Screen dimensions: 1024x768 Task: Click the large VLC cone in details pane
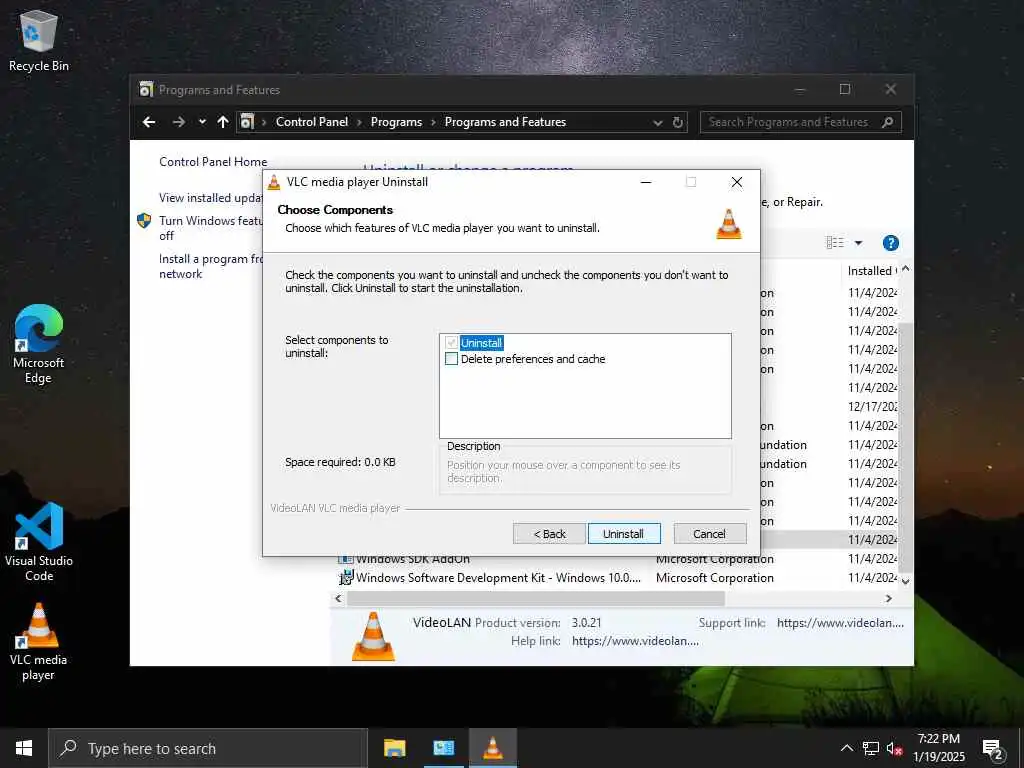[374, 636]
